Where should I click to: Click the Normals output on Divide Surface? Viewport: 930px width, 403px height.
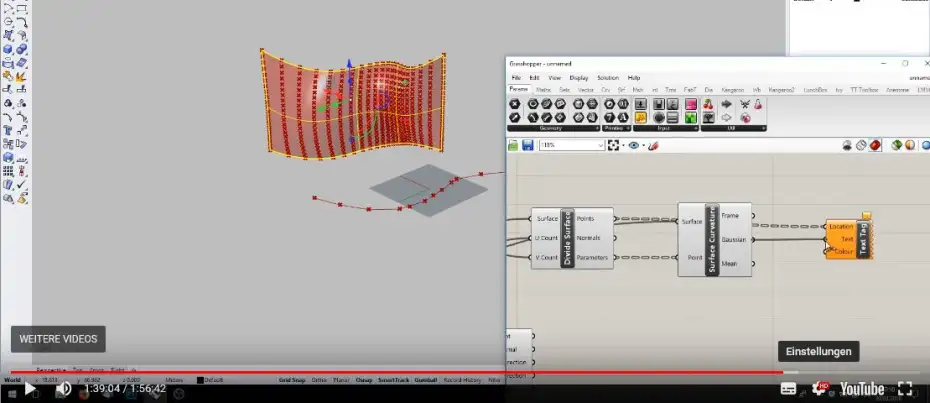click(588, 238)
